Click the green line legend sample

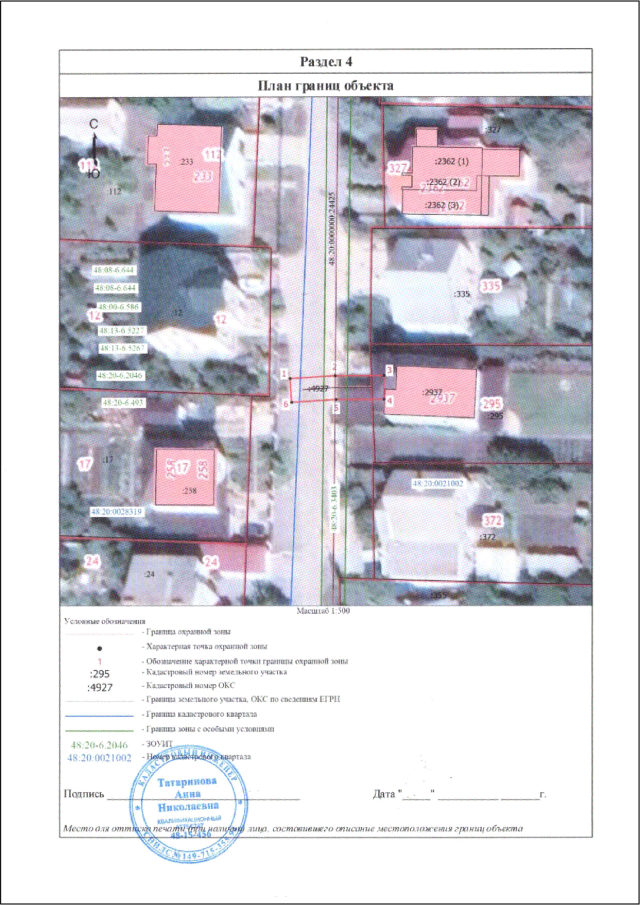click(100, 730)
